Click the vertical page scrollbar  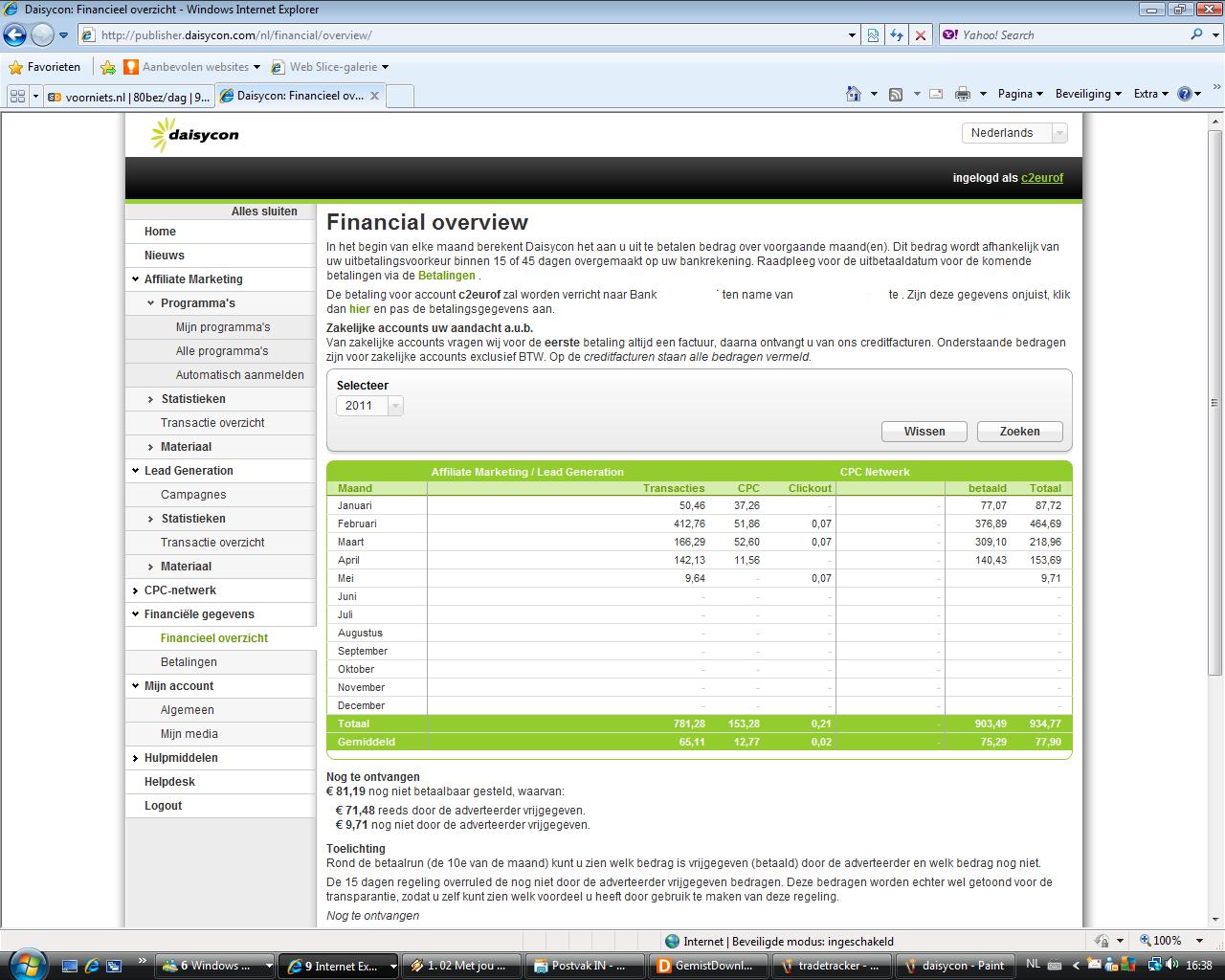coord(1216,402)
